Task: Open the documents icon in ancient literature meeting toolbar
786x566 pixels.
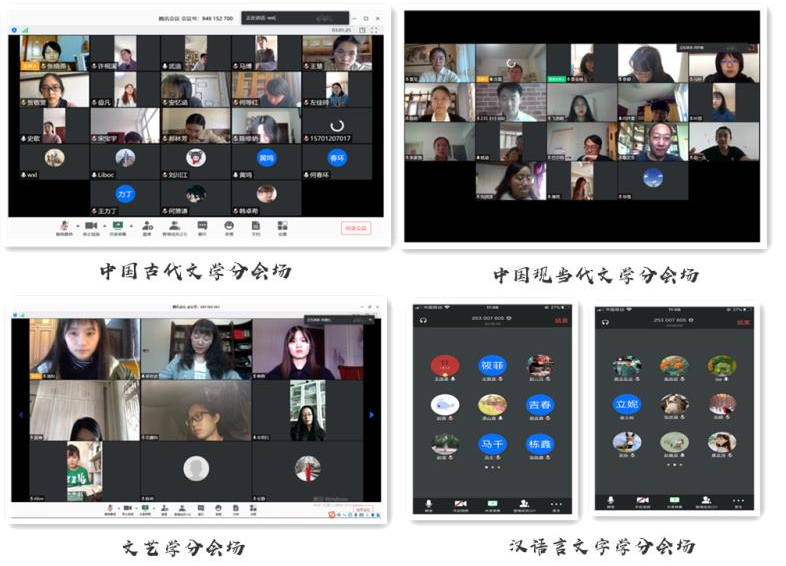Action: [256, 226]
